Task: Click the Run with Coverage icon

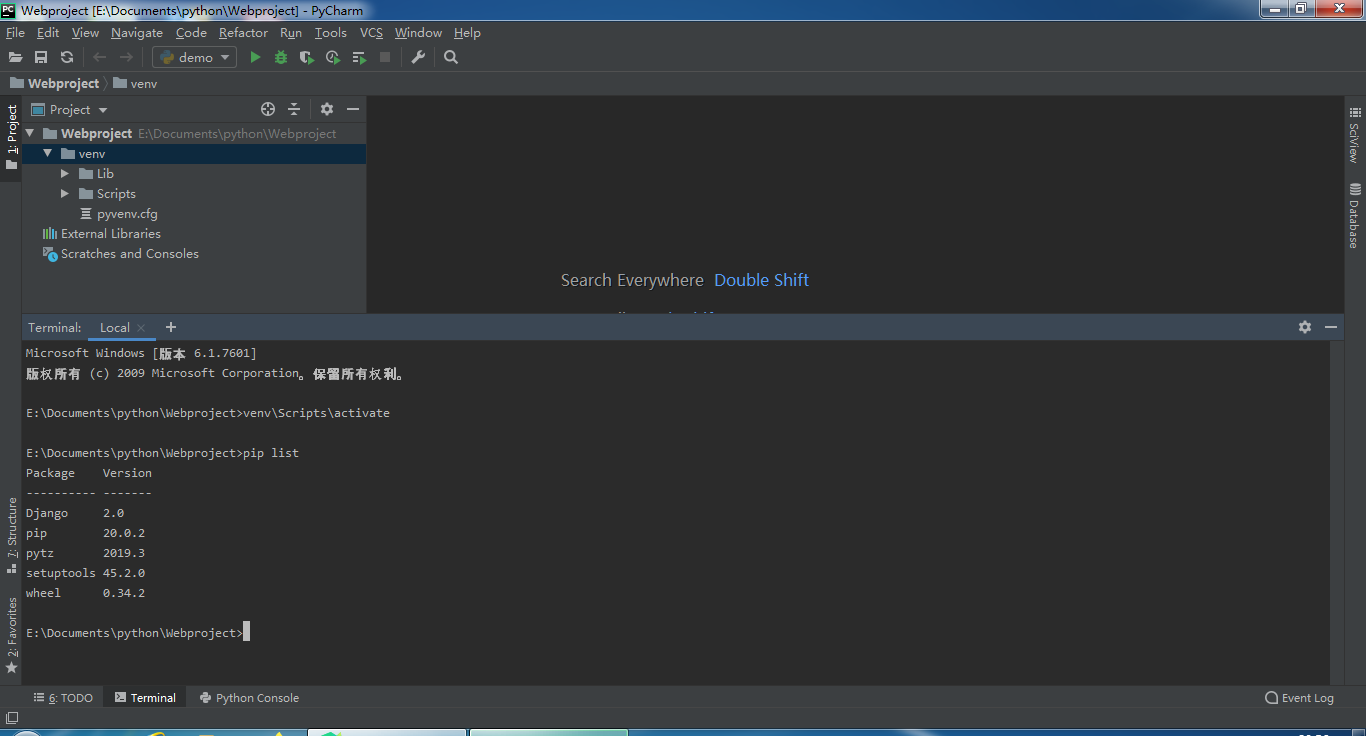Action: (307, 58)
